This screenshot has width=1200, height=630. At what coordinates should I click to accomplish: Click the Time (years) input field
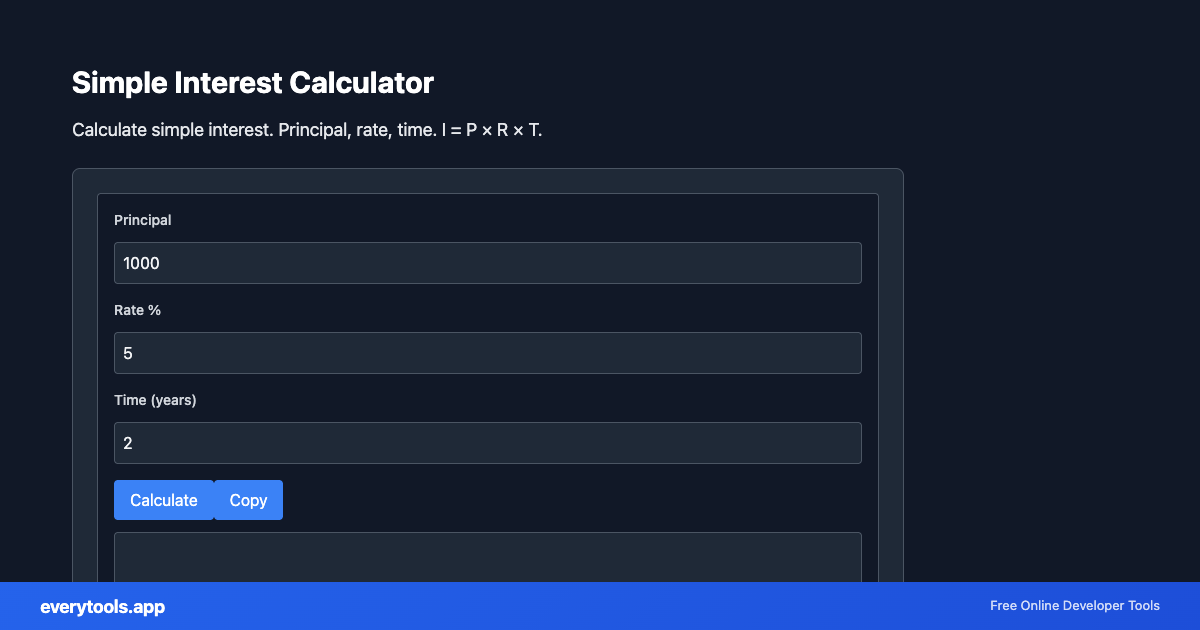click(487, 442)
